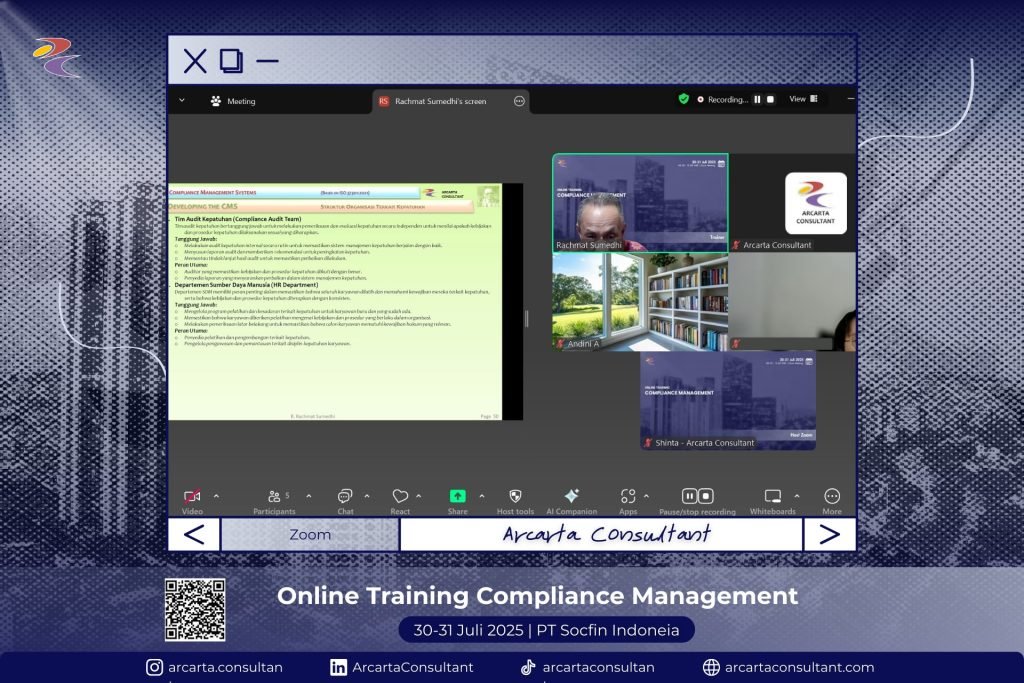Select the Rachmat Sumedhi's screen tab
This screenshot has width=1024, height=683.
(440, 101)
